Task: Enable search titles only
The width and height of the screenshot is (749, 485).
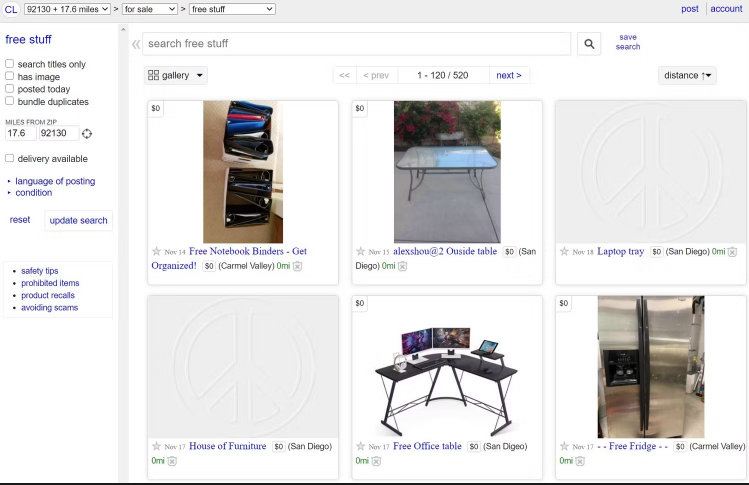Action: pos(9,64)
